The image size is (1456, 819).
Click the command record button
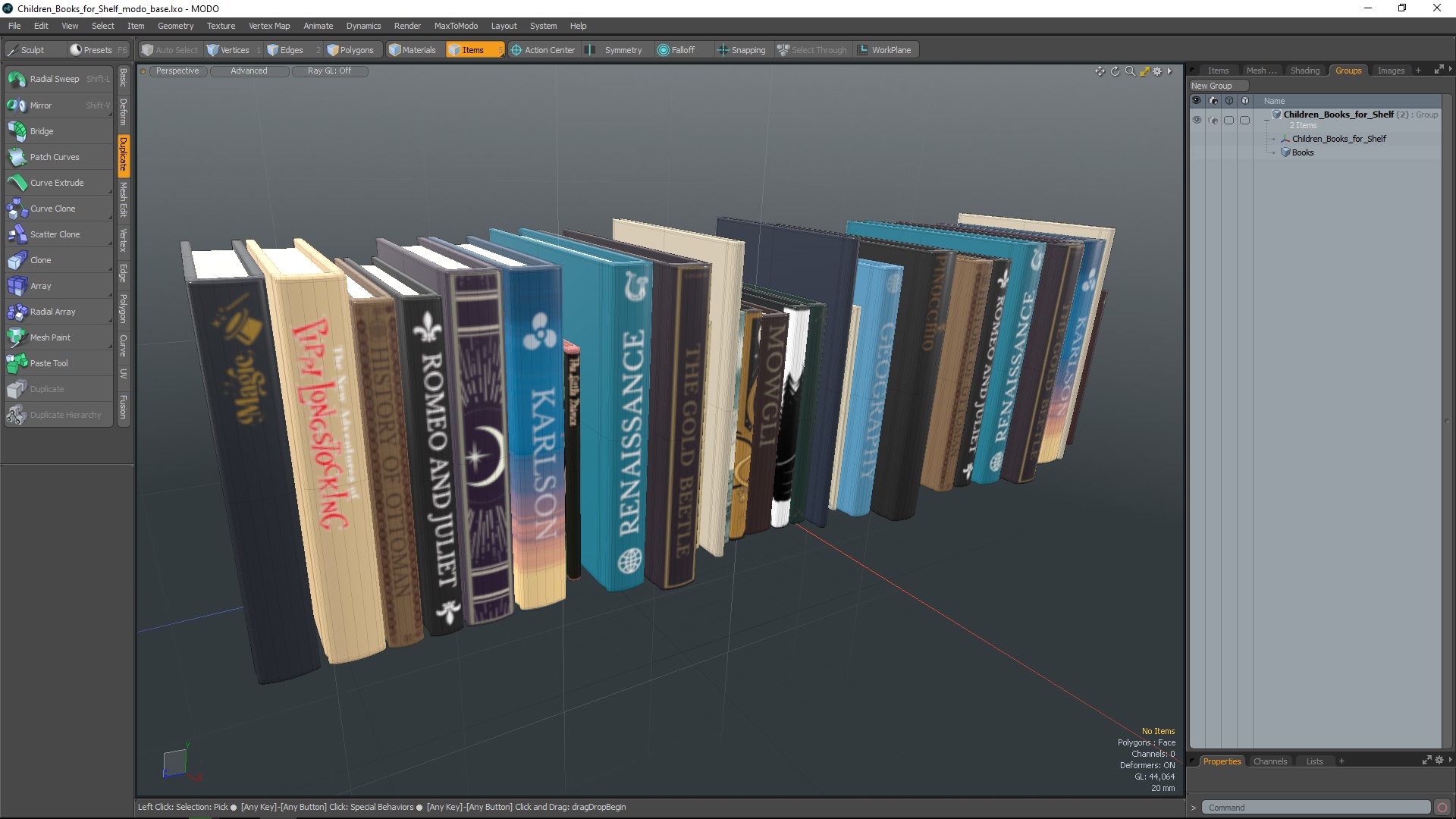[1442, 808]
